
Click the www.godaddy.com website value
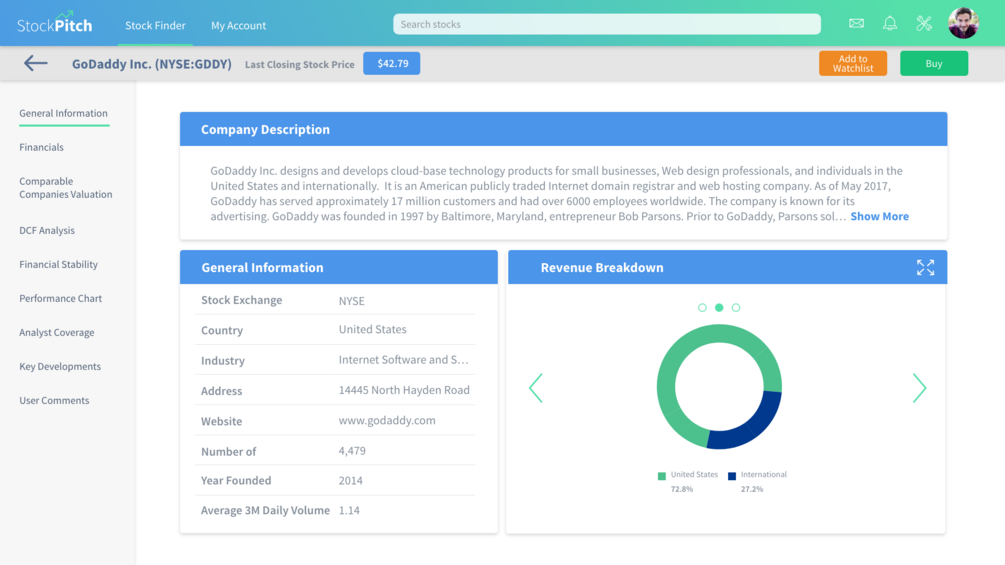click(x=387, y=420)
